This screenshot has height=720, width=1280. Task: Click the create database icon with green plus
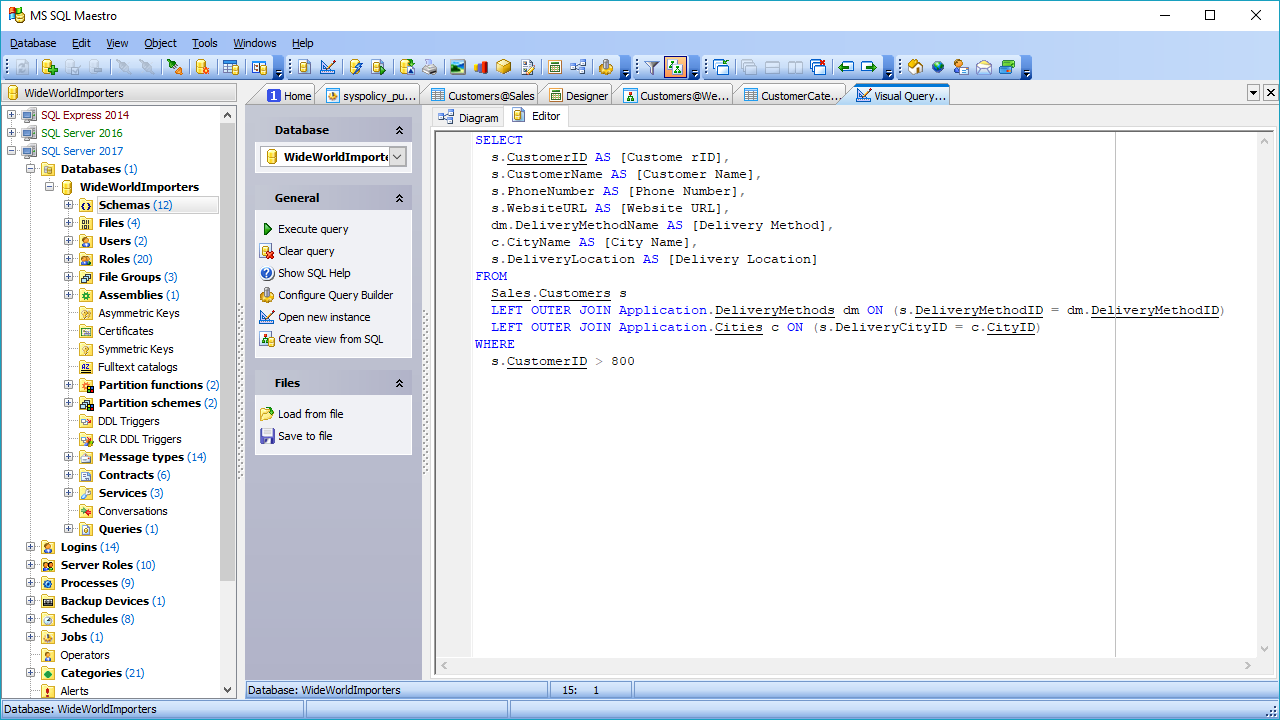(x=48, y=67)
